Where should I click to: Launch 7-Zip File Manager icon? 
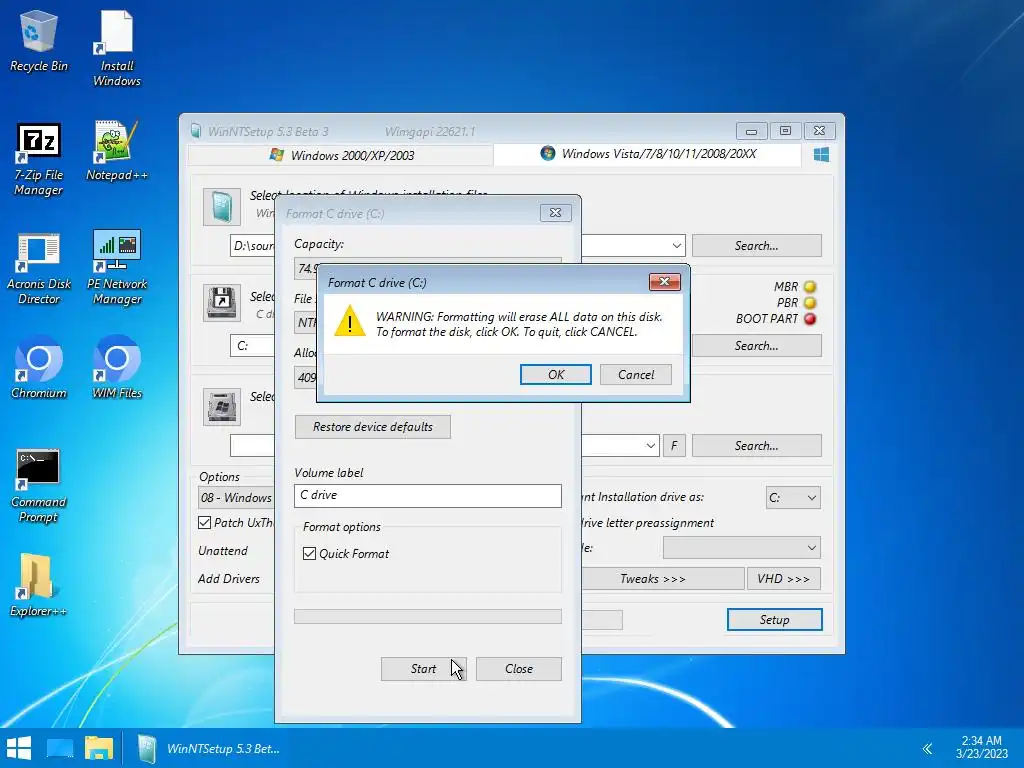click(39, 159)
